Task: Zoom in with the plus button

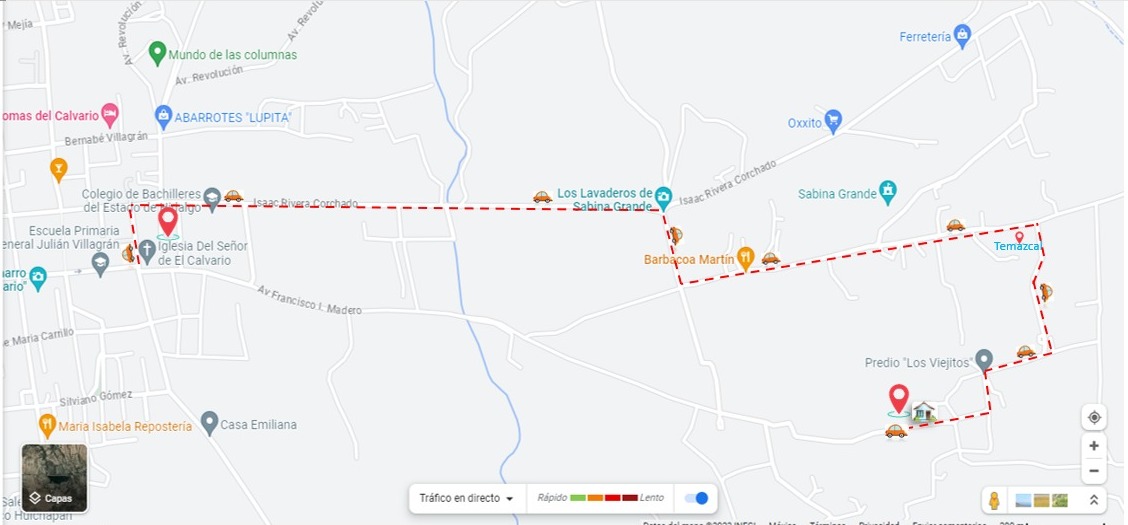Action: click(x=1094, y=446)
